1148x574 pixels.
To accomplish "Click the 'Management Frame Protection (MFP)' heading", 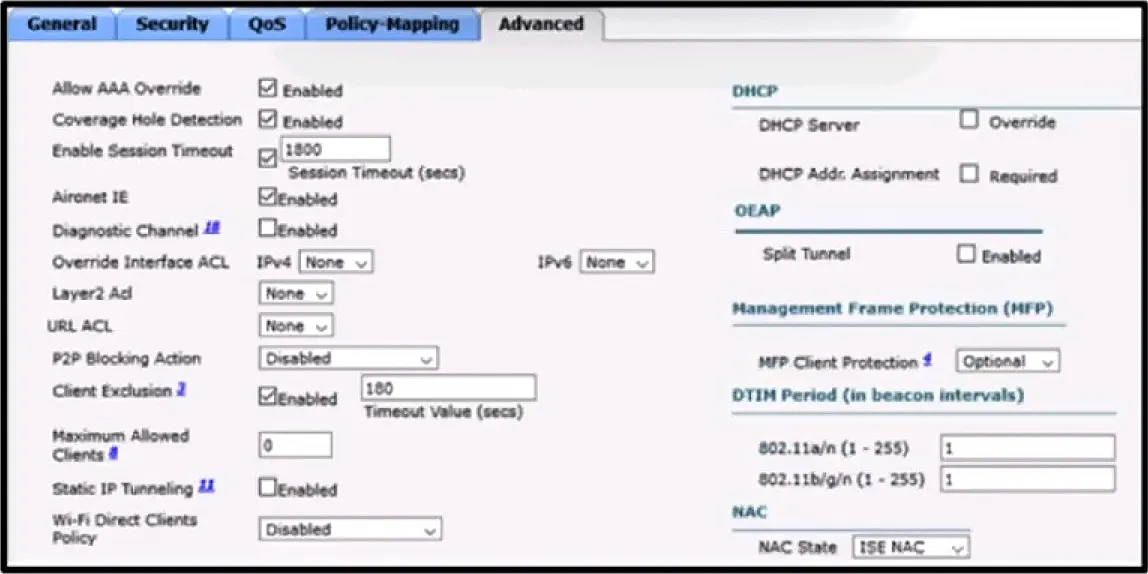I will point(892,308).
